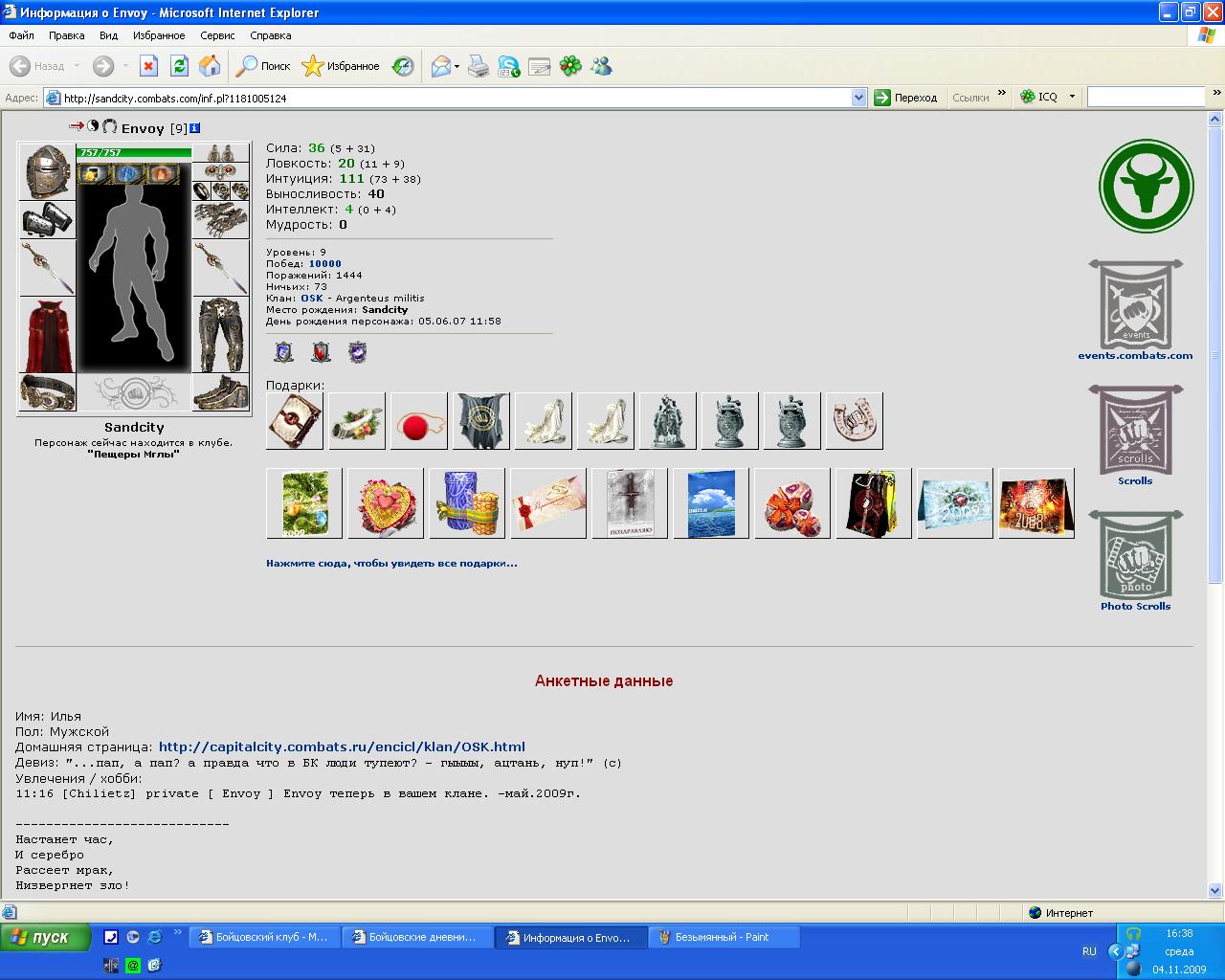
Task: Click the earrings equipment slot
Action: (221, 153)
